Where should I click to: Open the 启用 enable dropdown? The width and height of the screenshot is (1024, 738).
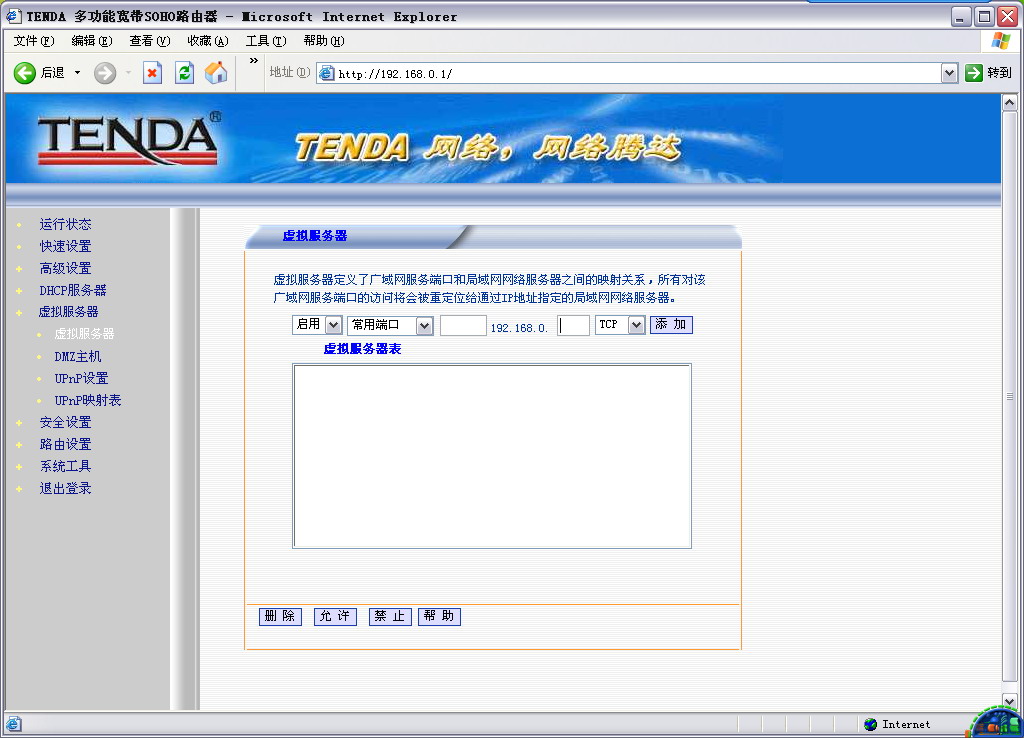317,325
